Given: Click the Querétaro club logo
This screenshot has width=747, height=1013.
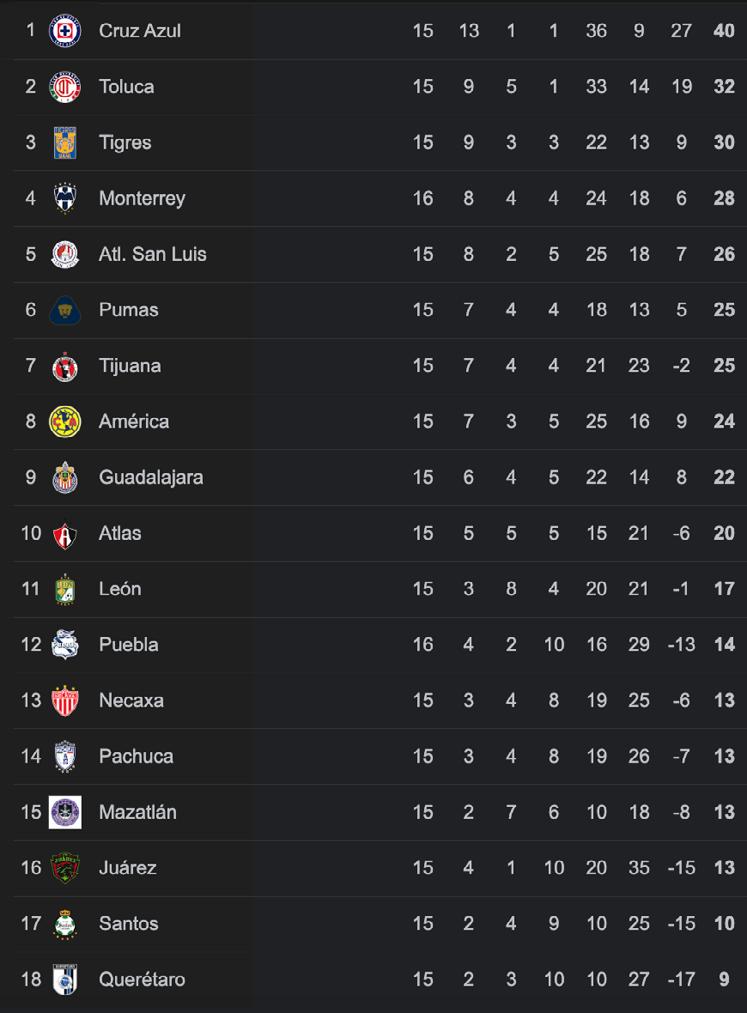Looking at the screenshot, I should point(65,980).
